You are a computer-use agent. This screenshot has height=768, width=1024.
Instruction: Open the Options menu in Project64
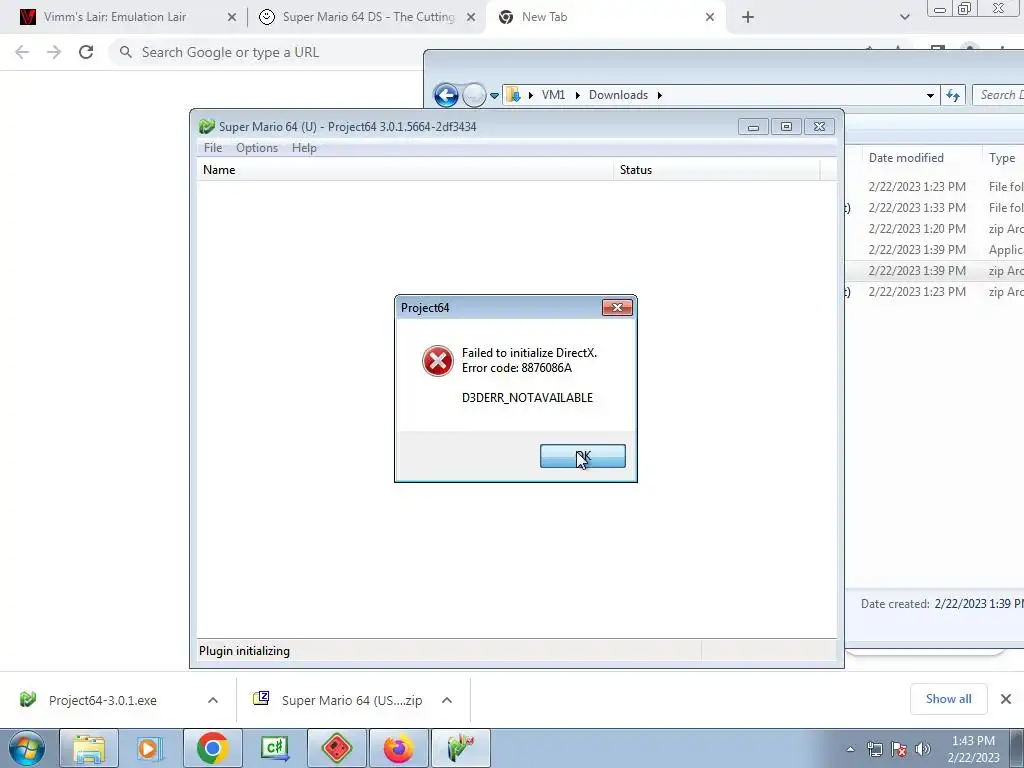click(257, 148)
